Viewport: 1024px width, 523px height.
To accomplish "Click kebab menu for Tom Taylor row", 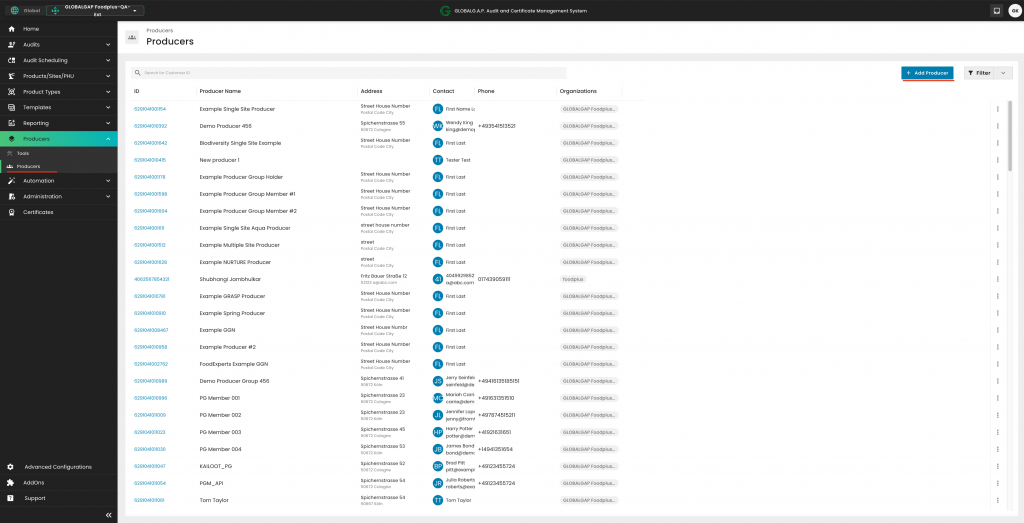I will (997, 500).
